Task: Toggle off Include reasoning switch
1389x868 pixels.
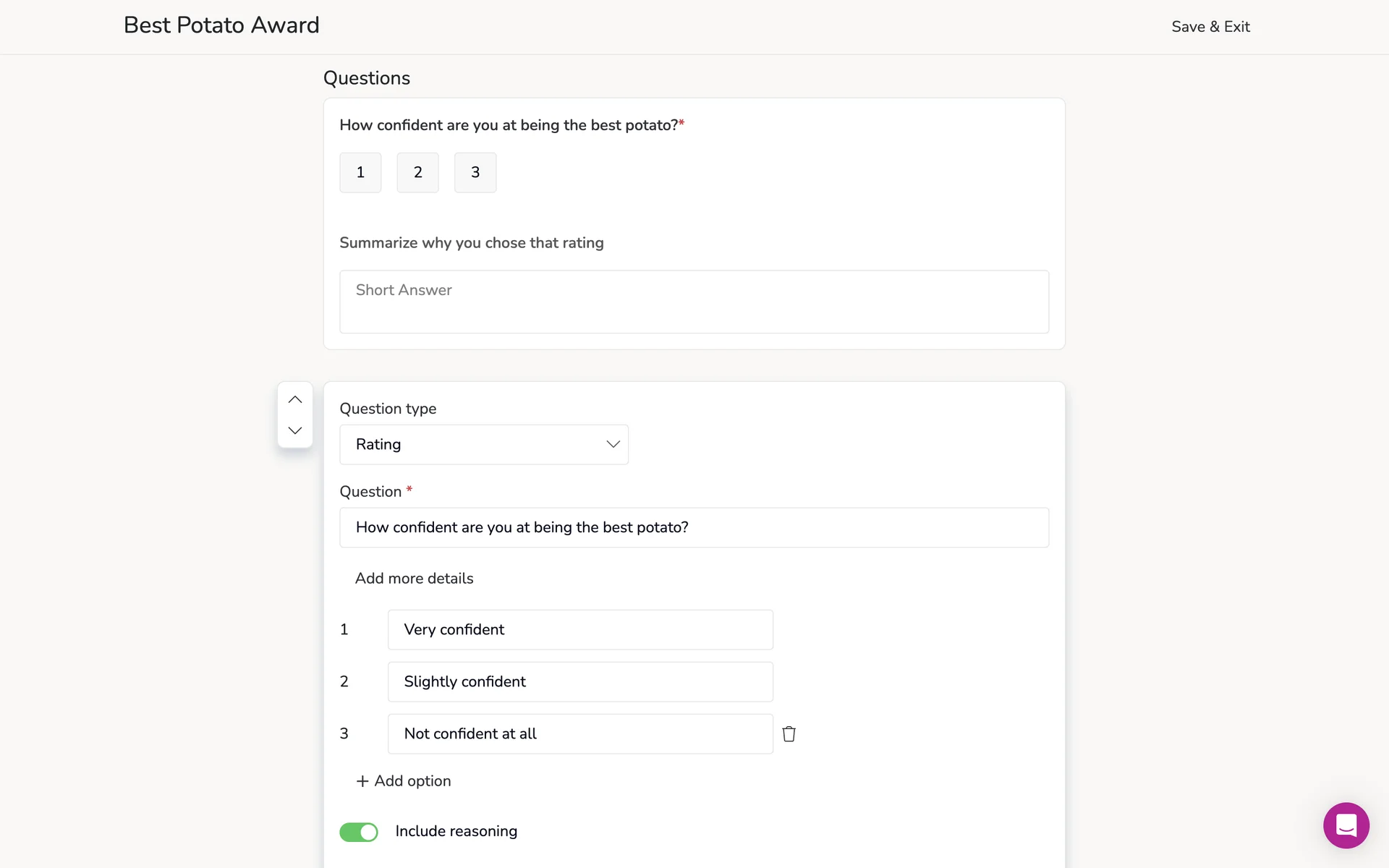Action: click(x=359, y=832)
